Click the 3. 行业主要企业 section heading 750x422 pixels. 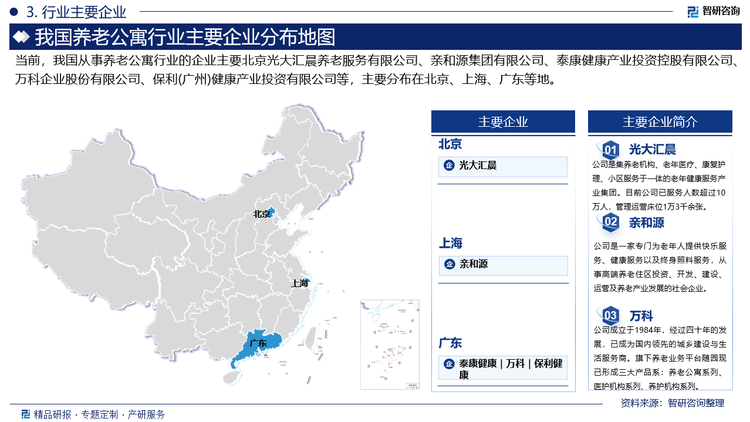coord(76,11)
